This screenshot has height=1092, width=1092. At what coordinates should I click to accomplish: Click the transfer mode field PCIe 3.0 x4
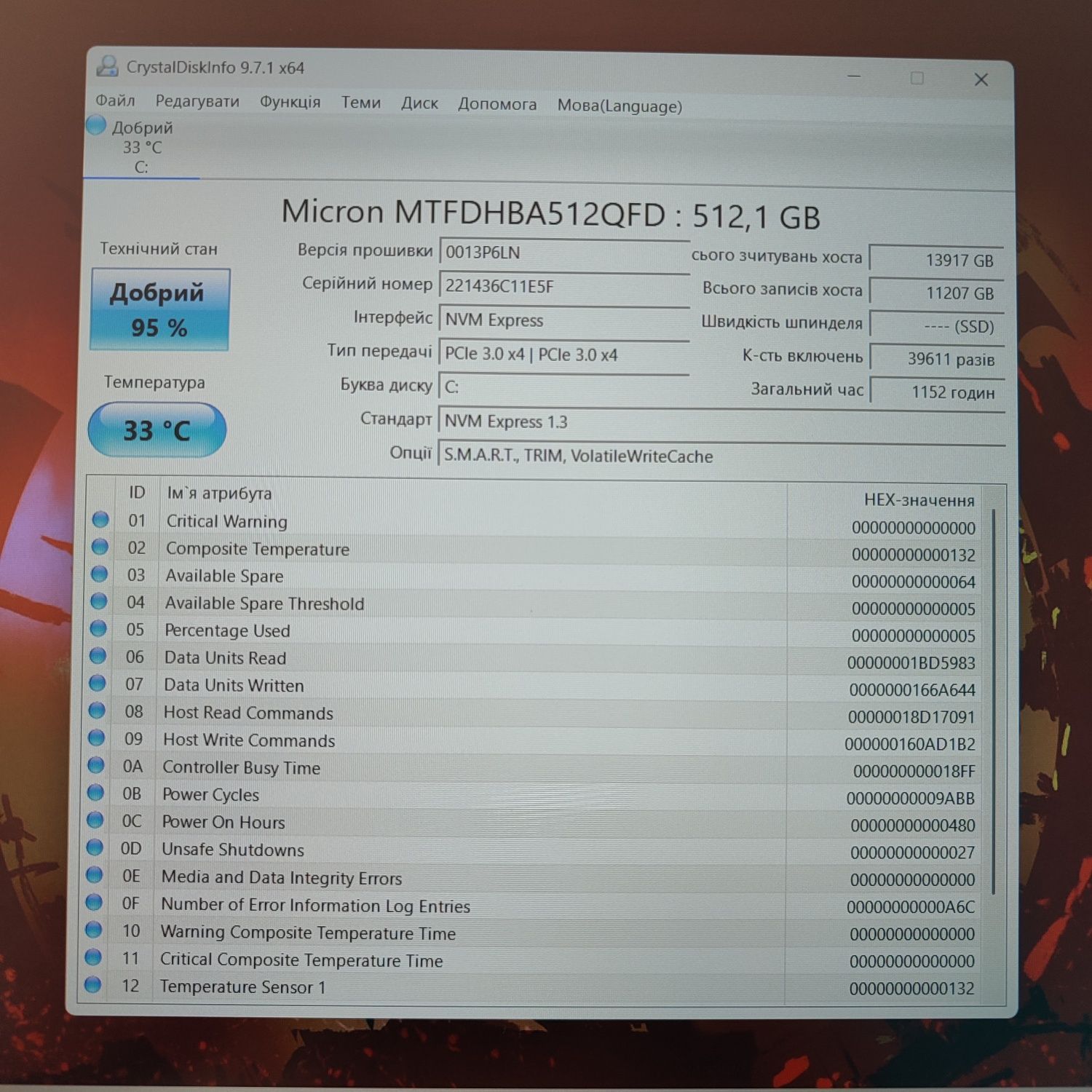[x=564, y=355]
